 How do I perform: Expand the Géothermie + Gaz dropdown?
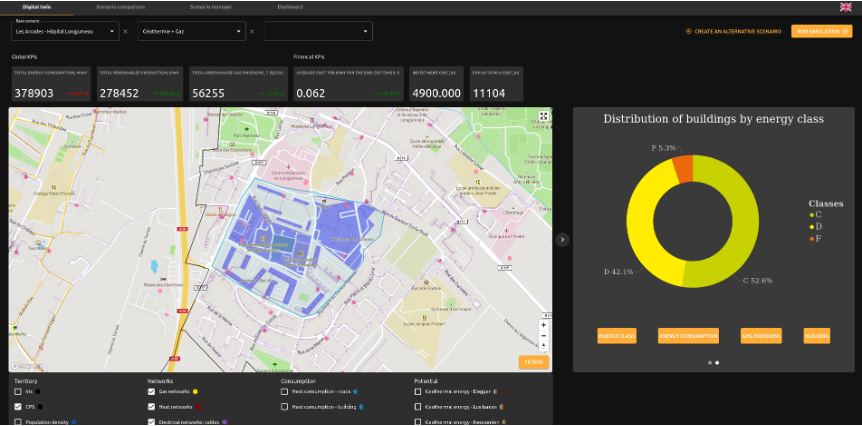point(192,32)
